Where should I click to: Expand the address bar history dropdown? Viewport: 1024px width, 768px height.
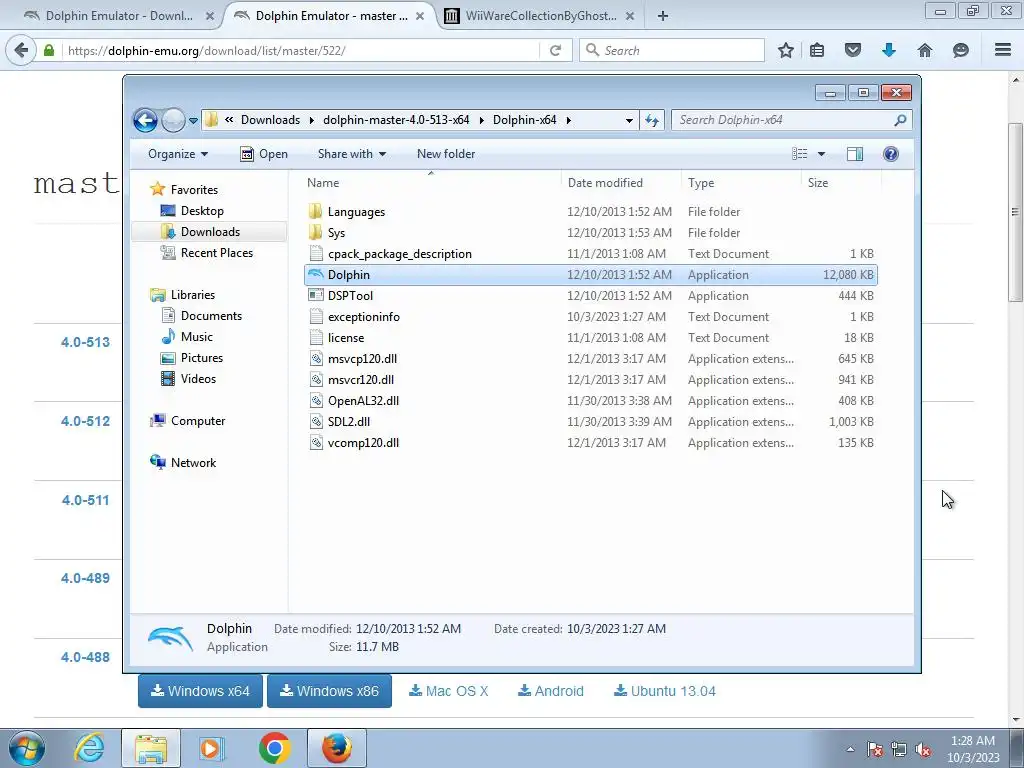[x=629, y=120]
